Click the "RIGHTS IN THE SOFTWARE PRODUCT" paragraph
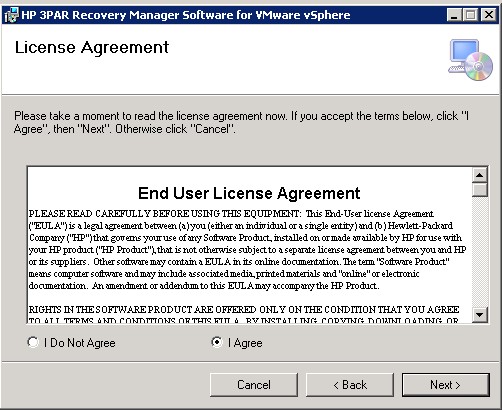 point(244,315)
